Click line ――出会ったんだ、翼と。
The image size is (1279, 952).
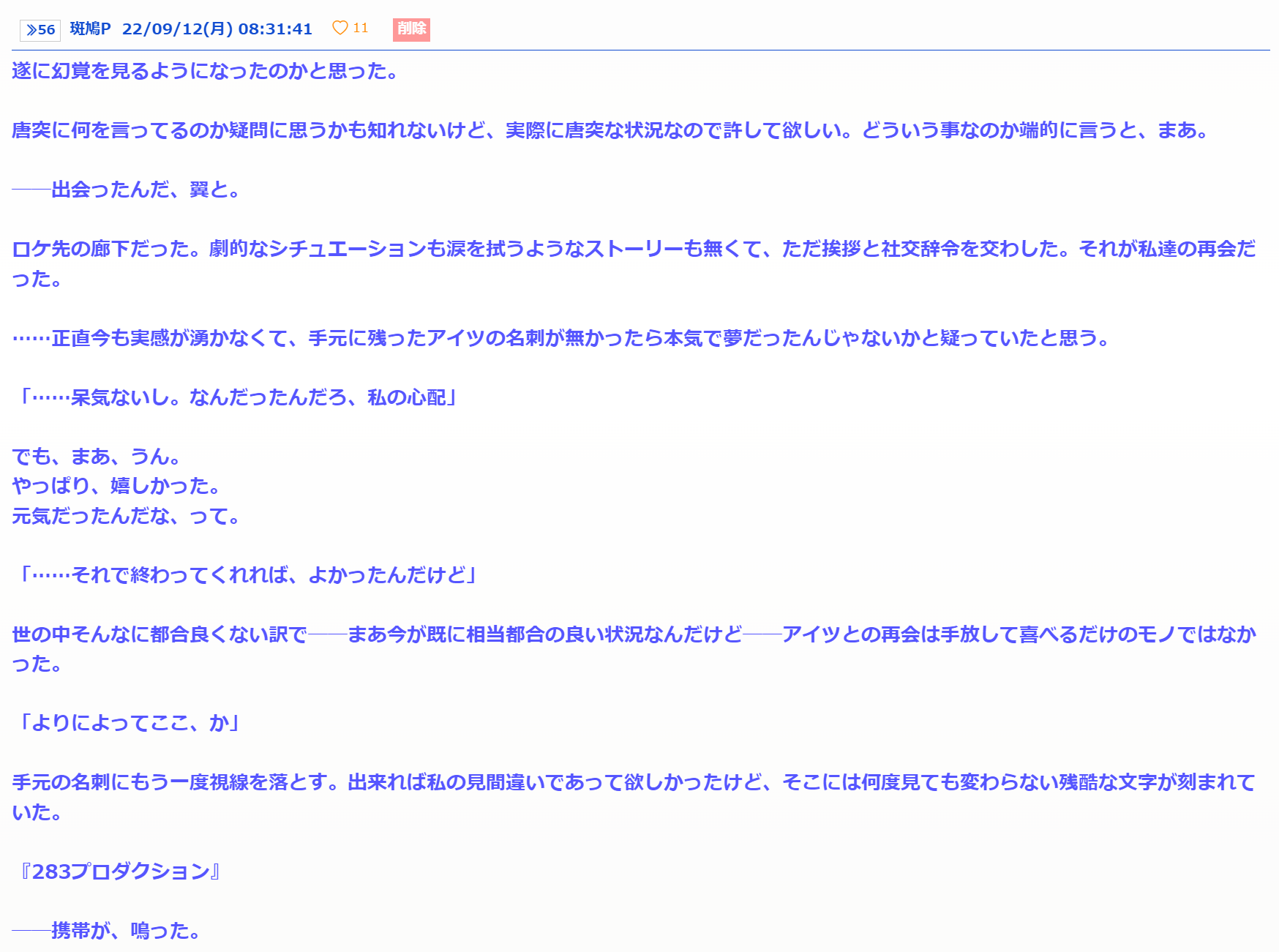tap(127, 190)
